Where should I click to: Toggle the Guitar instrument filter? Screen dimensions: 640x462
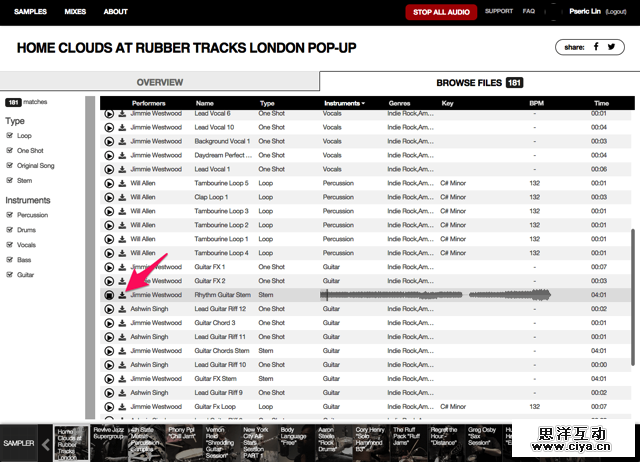click(10, 275)
